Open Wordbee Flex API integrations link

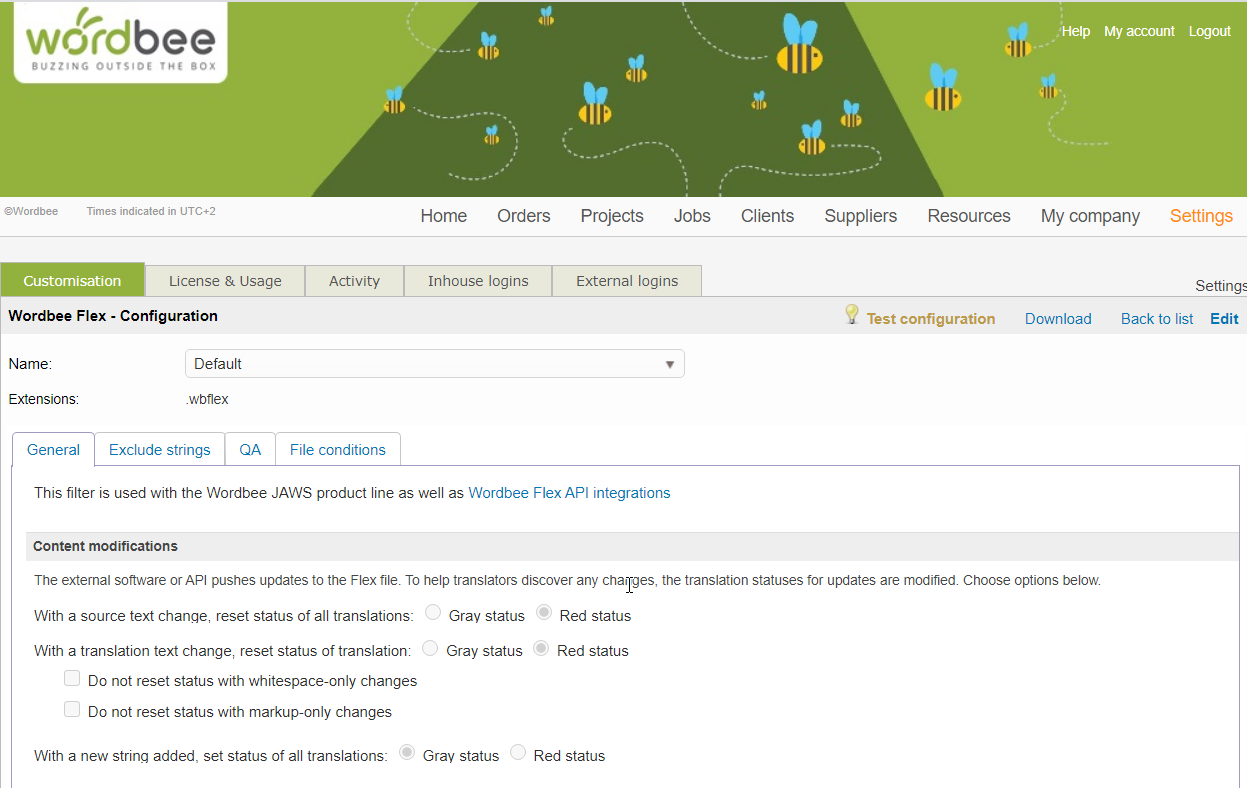coord(569,493)
